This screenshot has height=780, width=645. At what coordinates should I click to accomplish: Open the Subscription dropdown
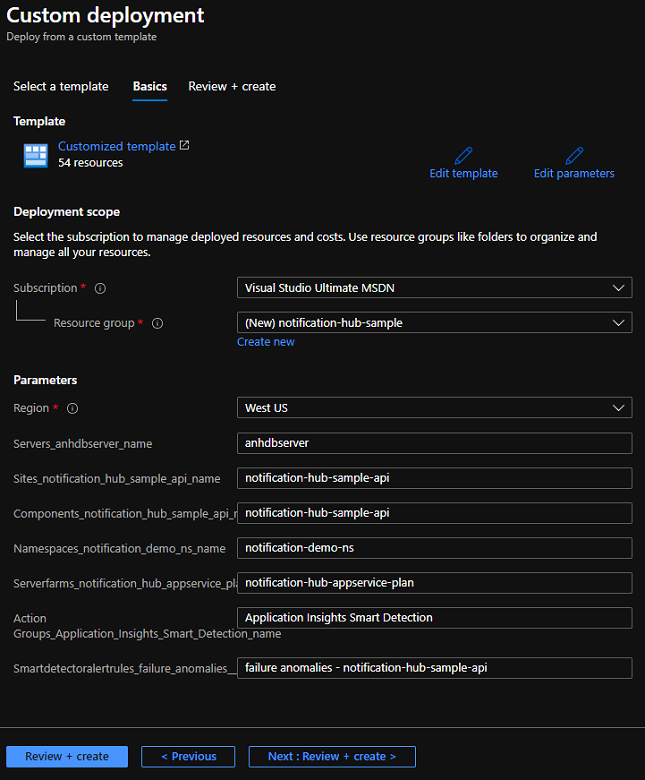click(x=435, y=288)
